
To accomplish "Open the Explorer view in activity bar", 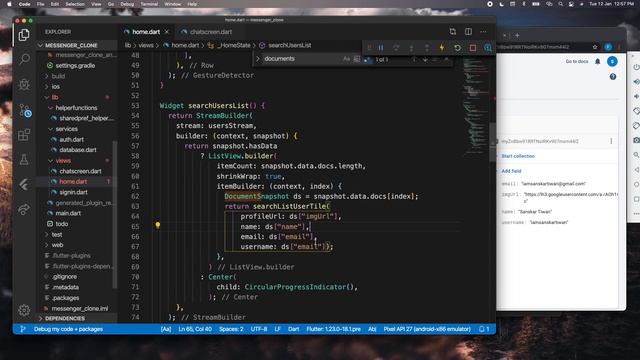I will 24,35.
